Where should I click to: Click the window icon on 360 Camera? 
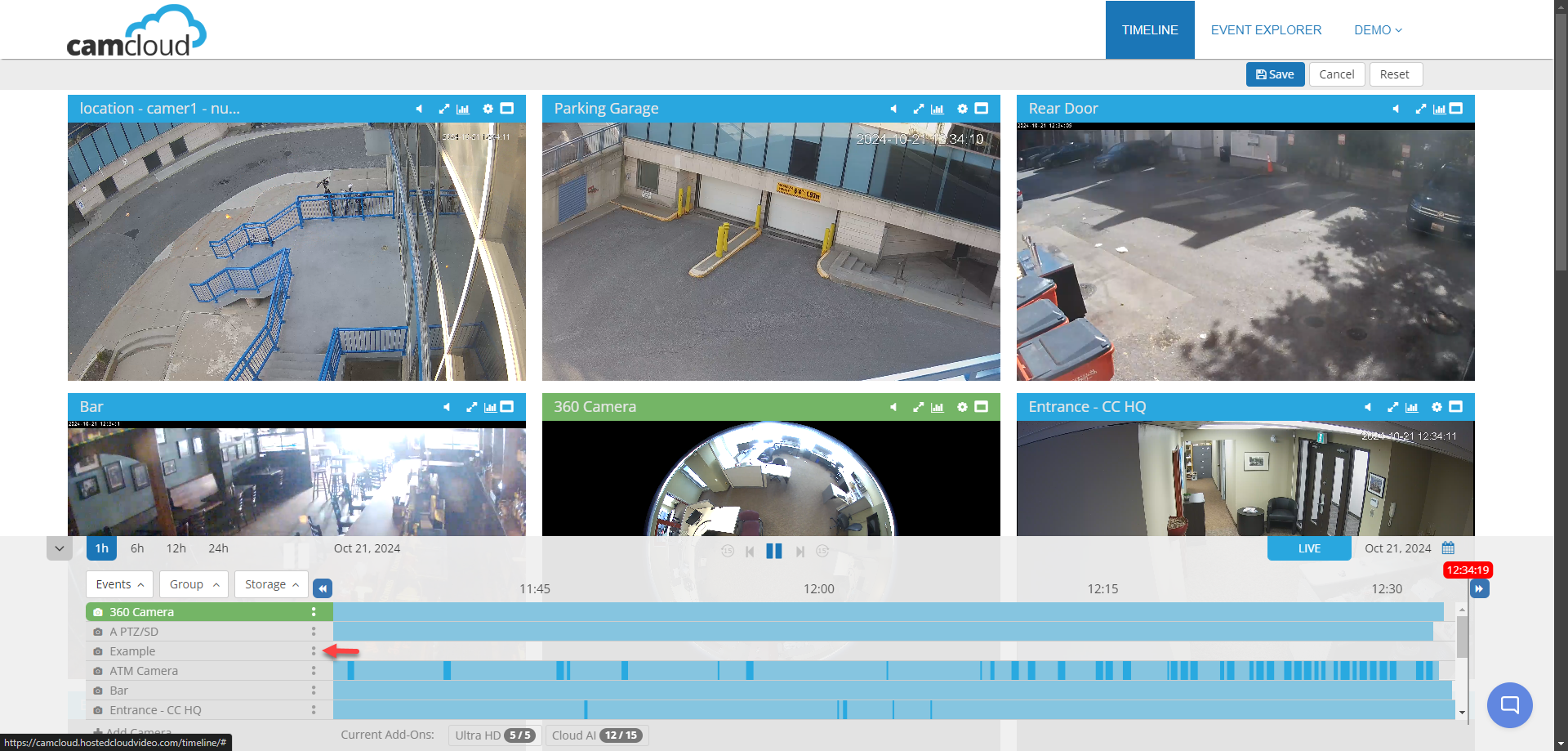coord(982,407)
